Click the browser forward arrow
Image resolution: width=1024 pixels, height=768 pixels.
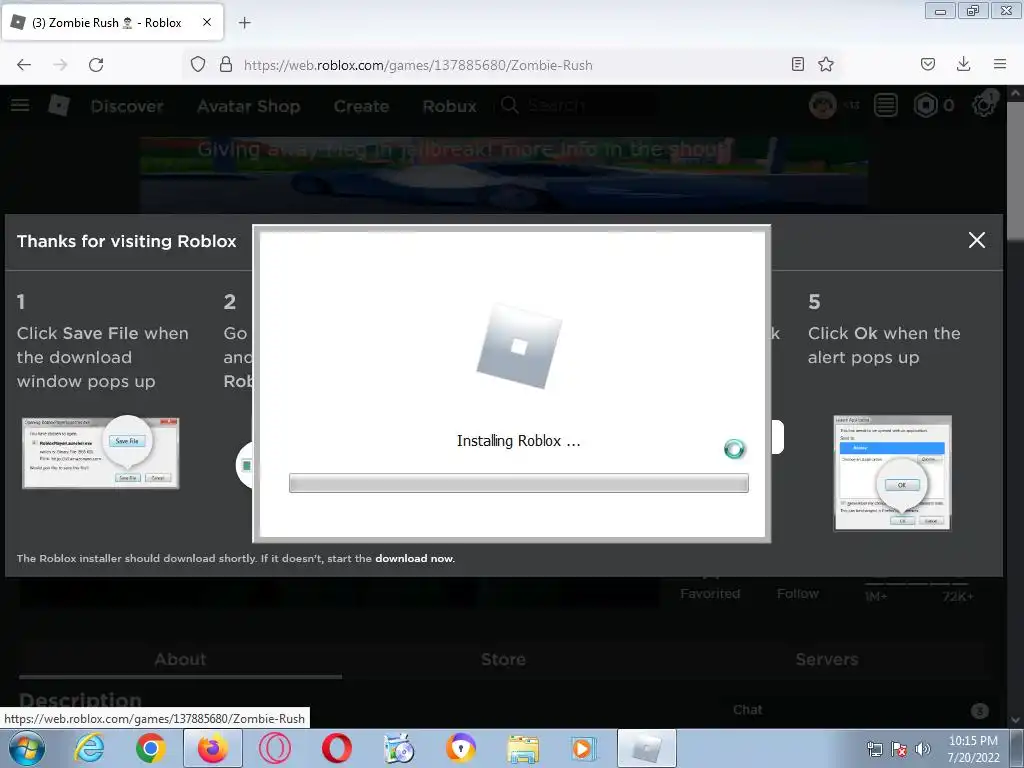(x=60, y=65)
